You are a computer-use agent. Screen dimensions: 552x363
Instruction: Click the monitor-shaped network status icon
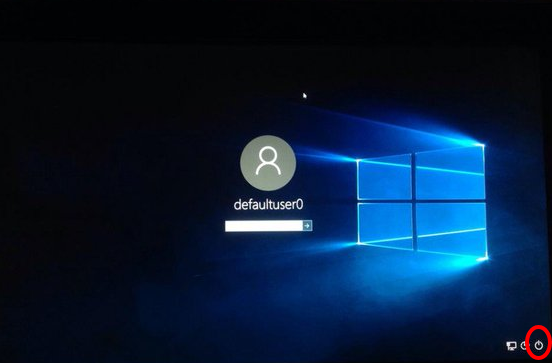pyautogui.click(x=511, y=346)
